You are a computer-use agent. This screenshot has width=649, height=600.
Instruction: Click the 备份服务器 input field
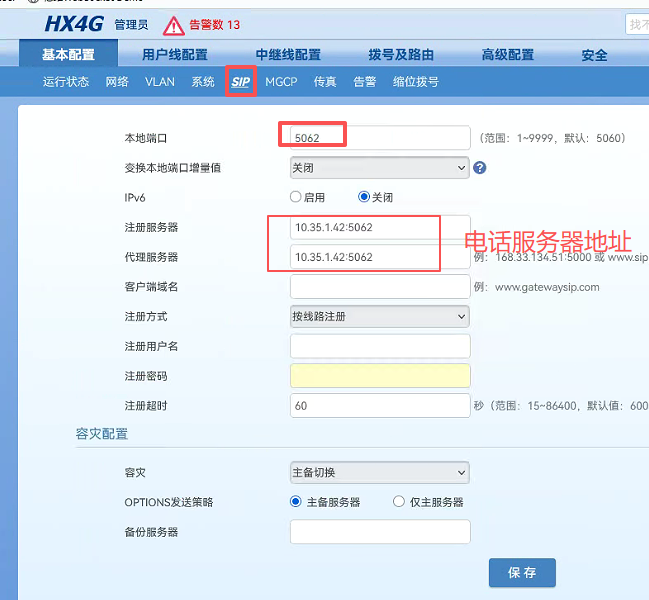(x=380, y=531)
